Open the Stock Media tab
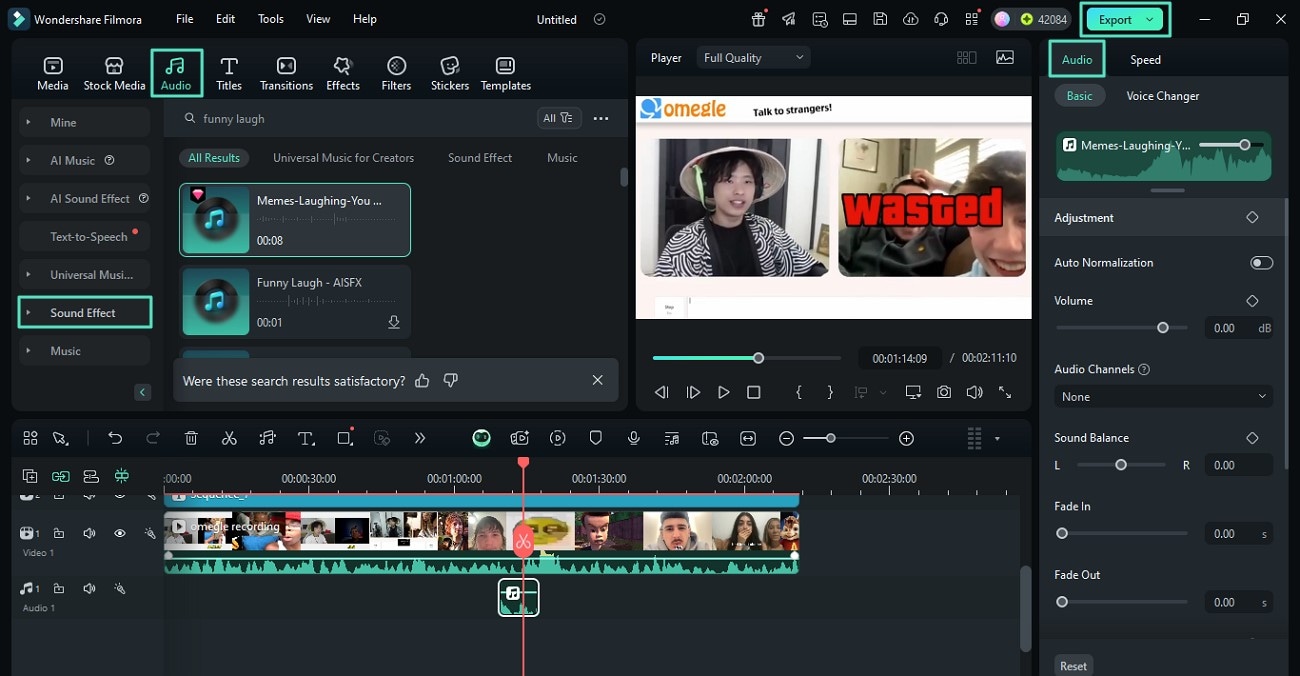This screenshot has width=1300, height=676. coord(114,74)
